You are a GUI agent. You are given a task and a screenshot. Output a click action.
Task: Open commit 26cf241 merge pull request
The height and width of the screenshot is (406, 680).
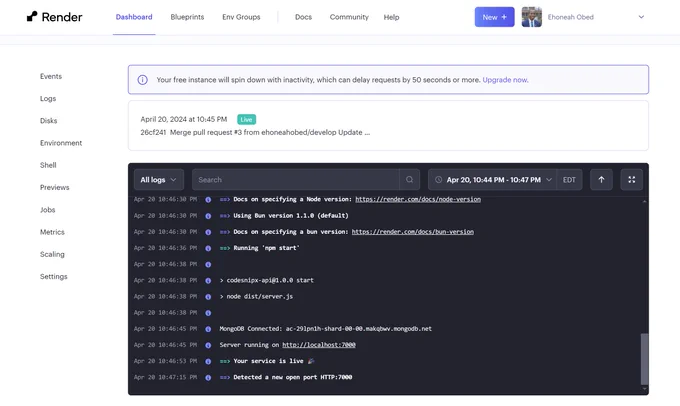(255, 132)
